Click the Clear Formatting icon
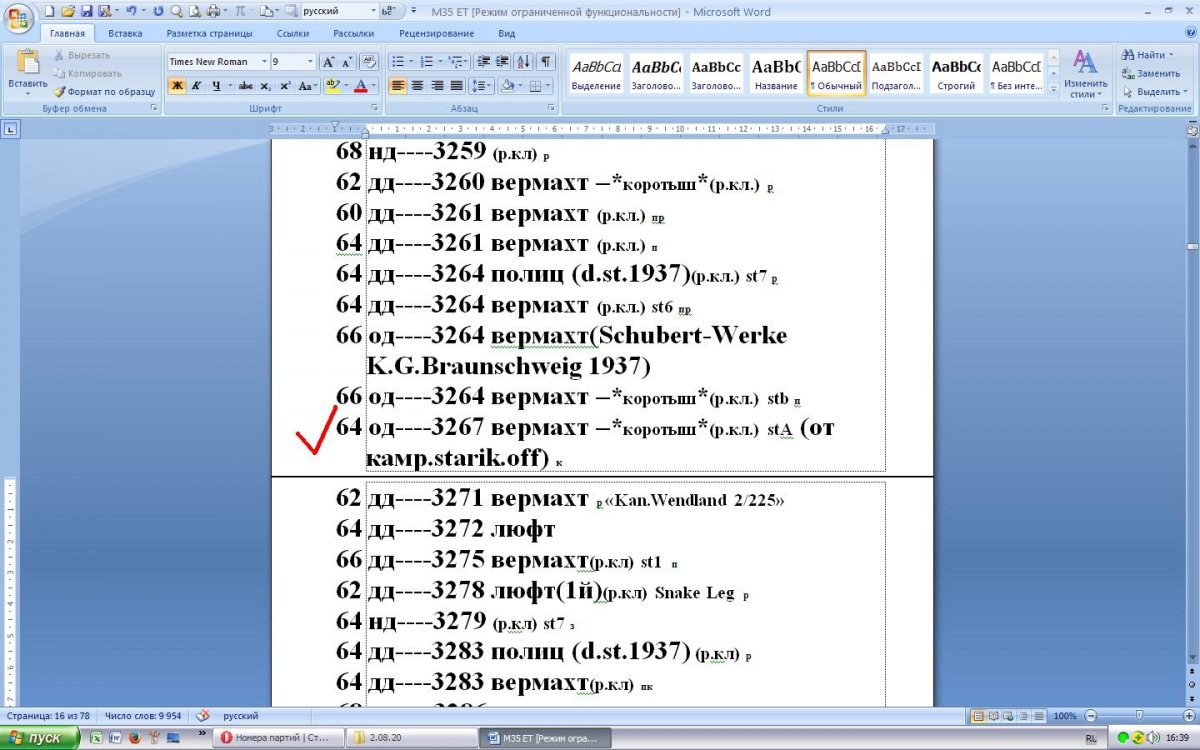The width and height of the screenshot is (1200, 750). click(368, 61)
